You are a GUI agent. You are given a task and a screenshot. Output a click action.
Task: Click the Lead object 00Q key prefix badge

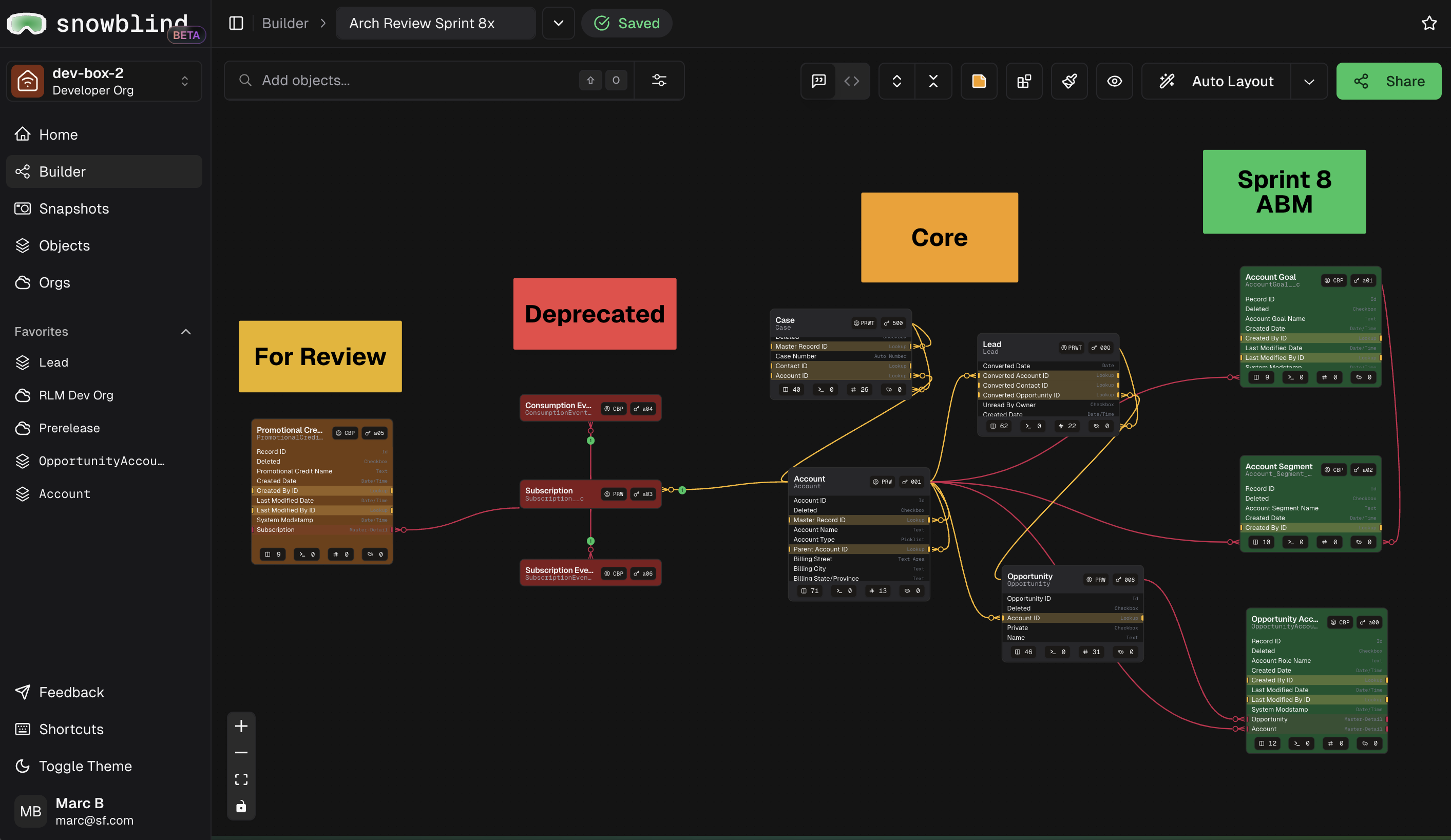pos(1101,347)
